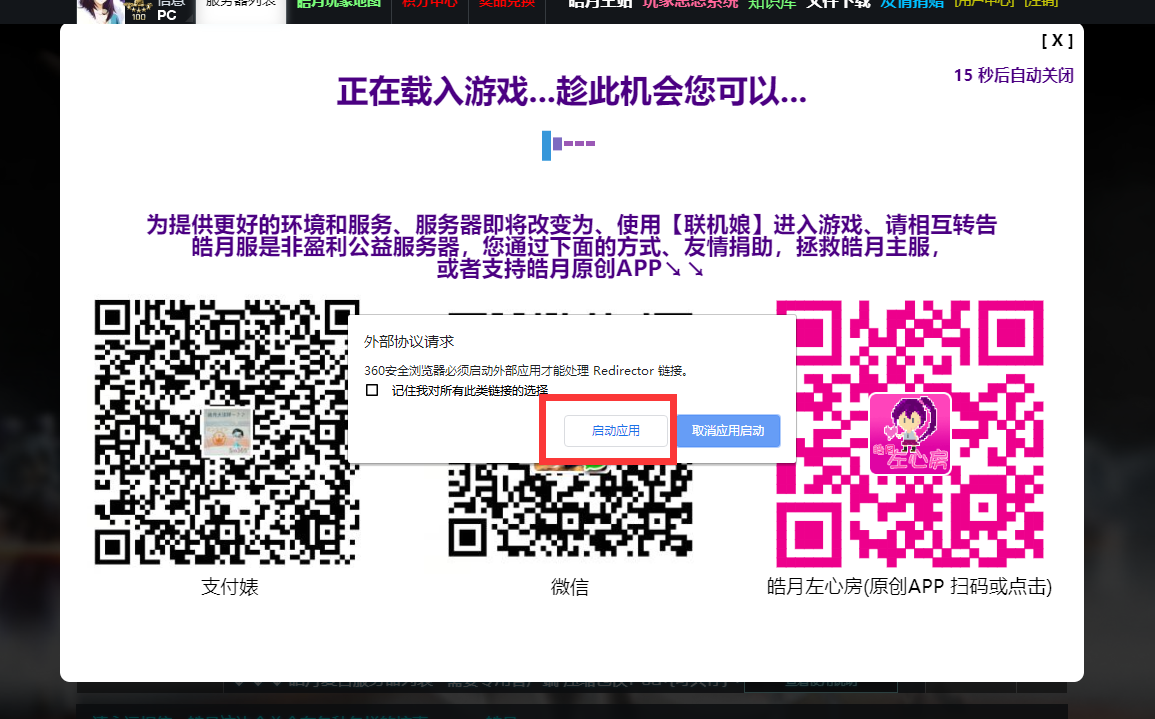
Task: Click the 皓月服是非盈利公益服务器 line
Action: 566,246
